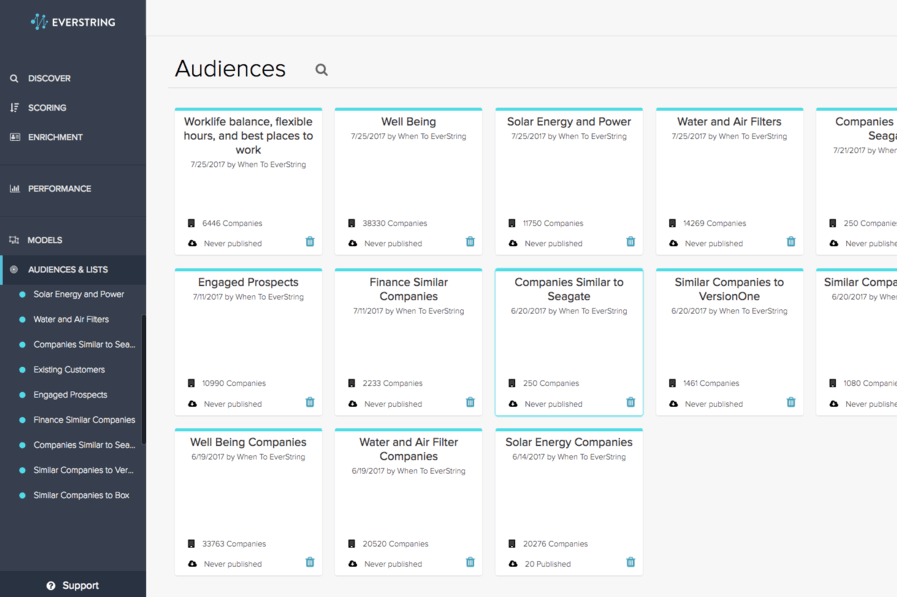Screen dimensions: 897x597
Task: Click the Audiences & Lists target icon
Action: pos(14,269)
